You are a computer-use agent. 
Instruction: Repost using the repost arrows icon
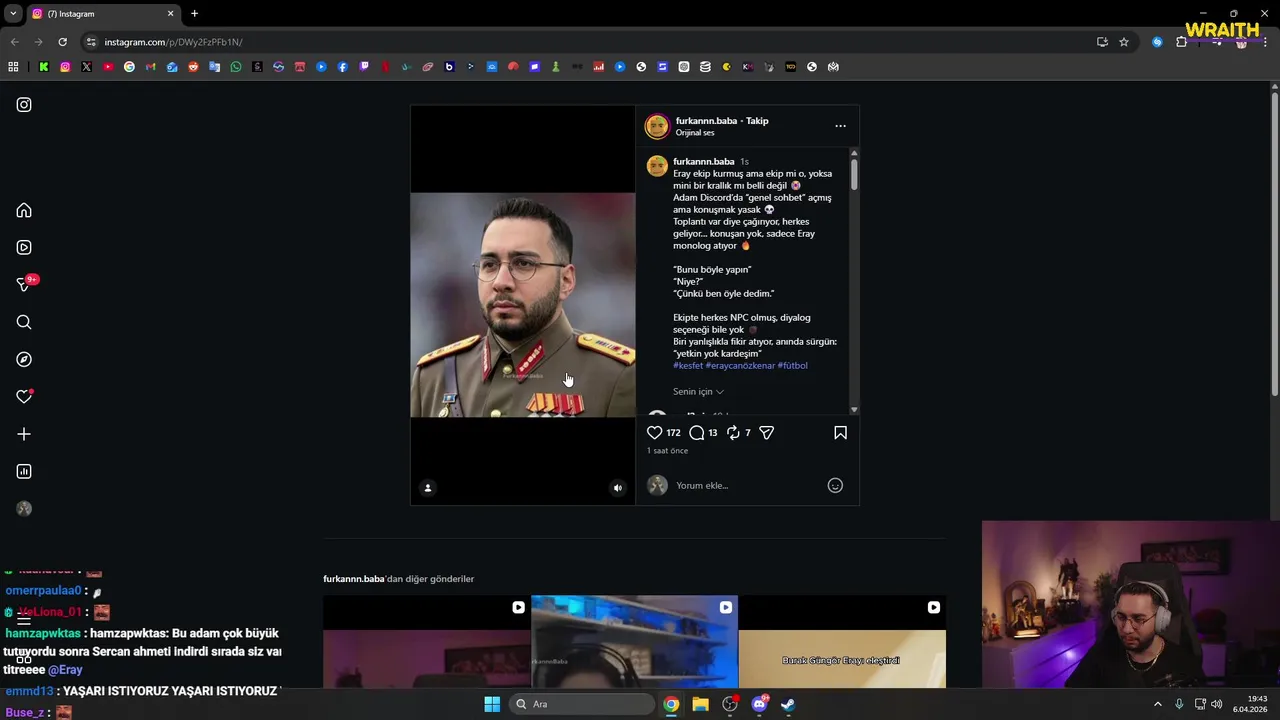tap(733, 432)
